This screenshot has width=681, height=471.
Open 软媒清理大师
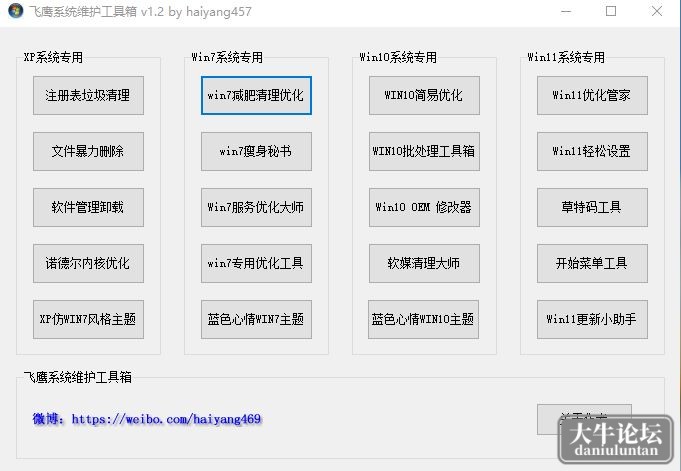(x=424, y=264)
